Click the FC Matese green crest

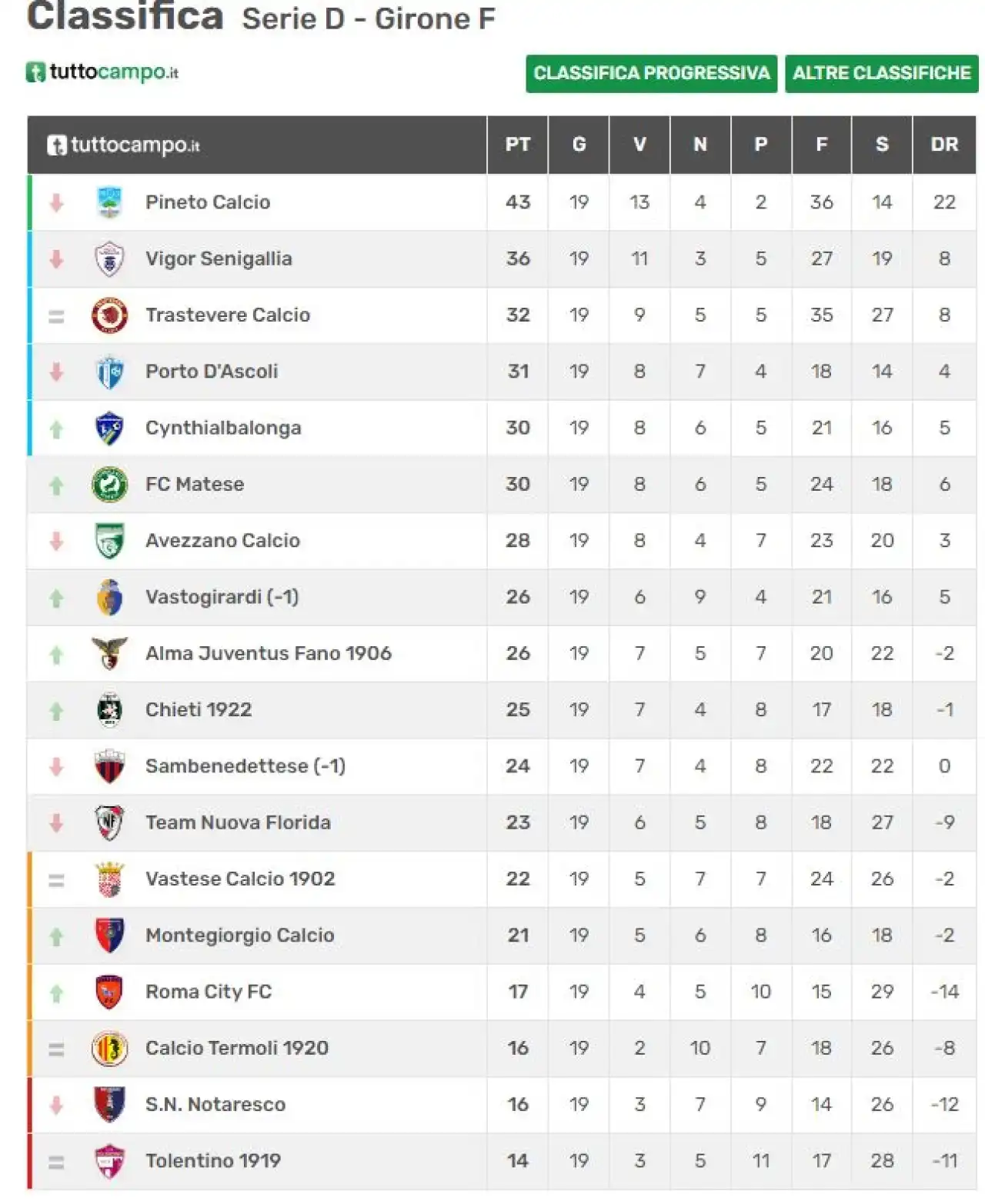pos(109,485)
